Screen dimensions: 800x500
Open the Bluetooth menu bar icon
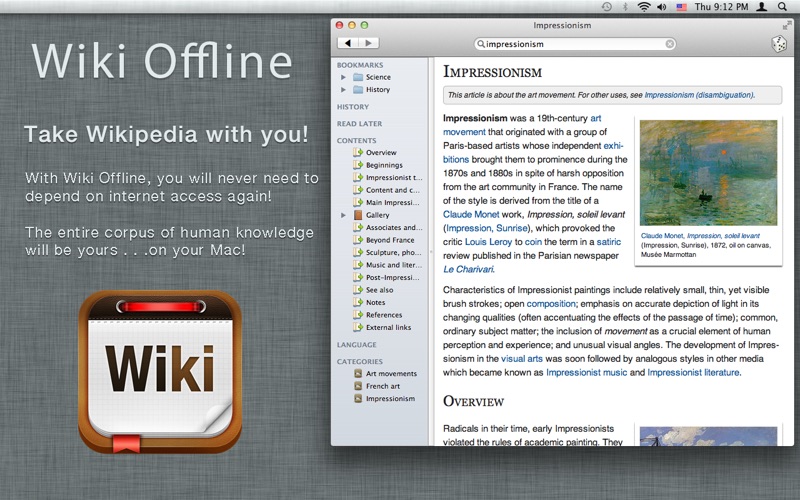(625, 7)
